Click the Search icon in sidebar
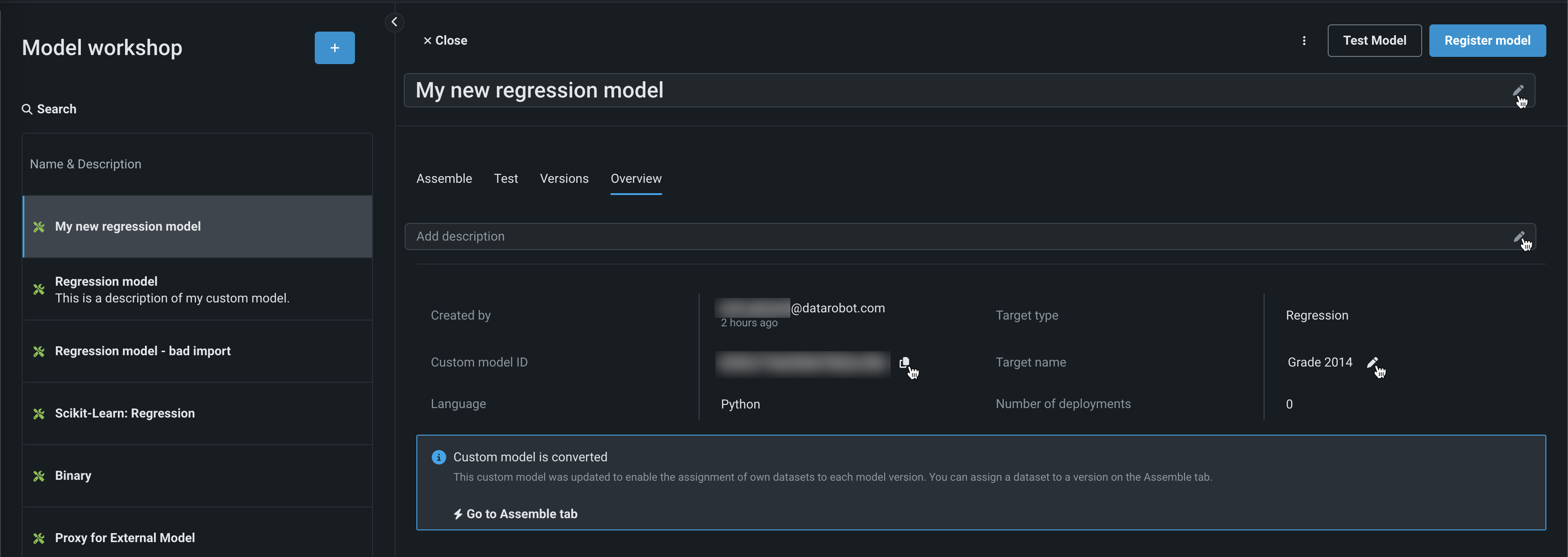Screen dimensions: 1568x557 click(27, 109)
